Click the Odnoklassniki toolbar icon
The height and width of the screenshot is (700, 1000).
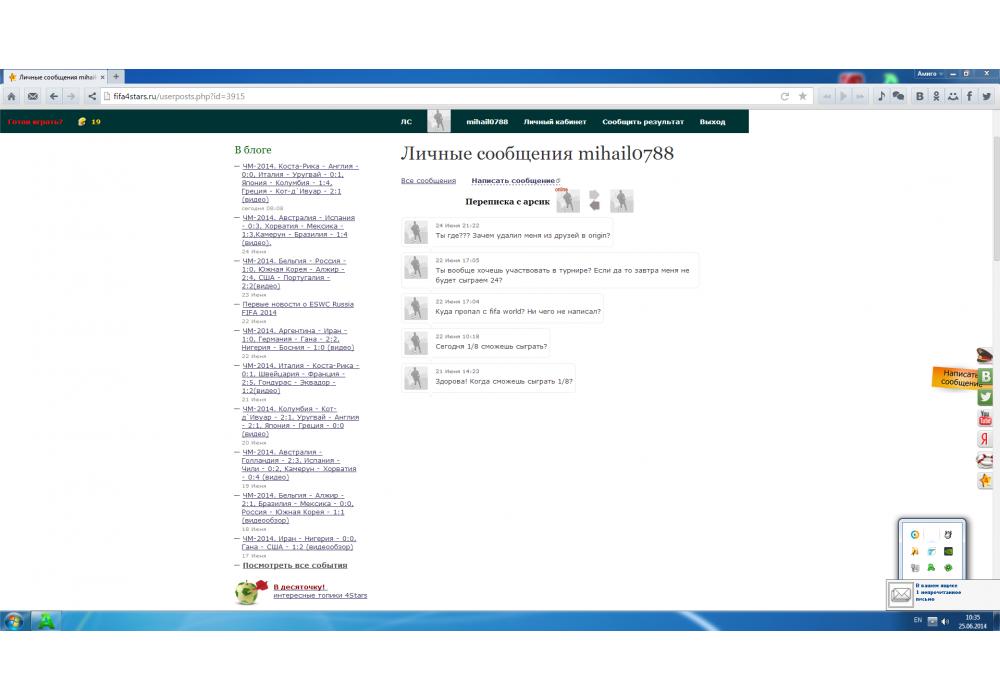click(936, 96)
